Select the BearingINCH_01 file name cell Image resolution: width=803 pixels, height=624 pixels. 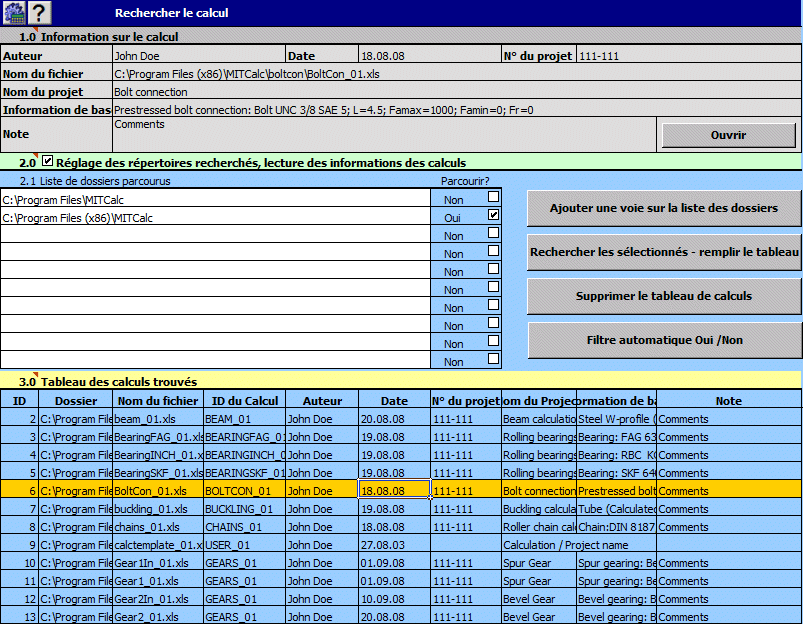tap(158, 454)
